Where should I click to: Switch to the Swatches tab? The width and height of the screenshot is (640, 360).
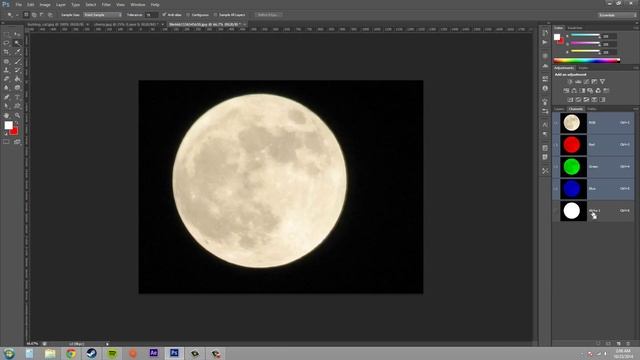(x=575, y=28)
